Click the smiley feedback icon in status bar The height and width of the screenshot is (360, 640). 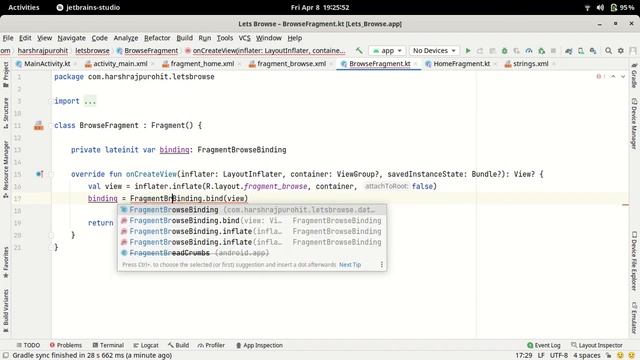pyautogui.click(x=620, y=356)
